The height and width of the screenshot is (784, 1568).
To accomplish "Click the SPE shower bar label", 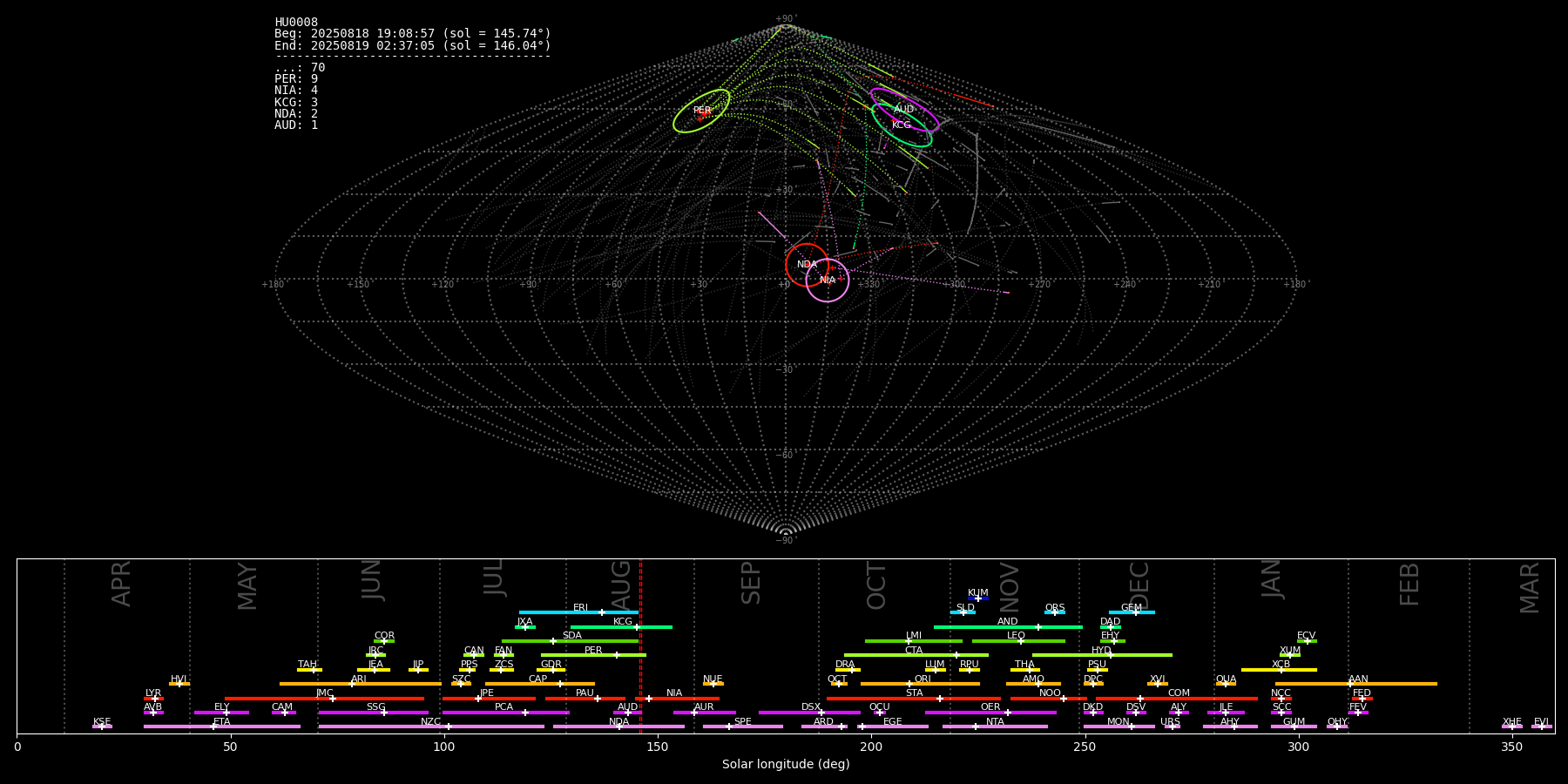I will 743,722.
